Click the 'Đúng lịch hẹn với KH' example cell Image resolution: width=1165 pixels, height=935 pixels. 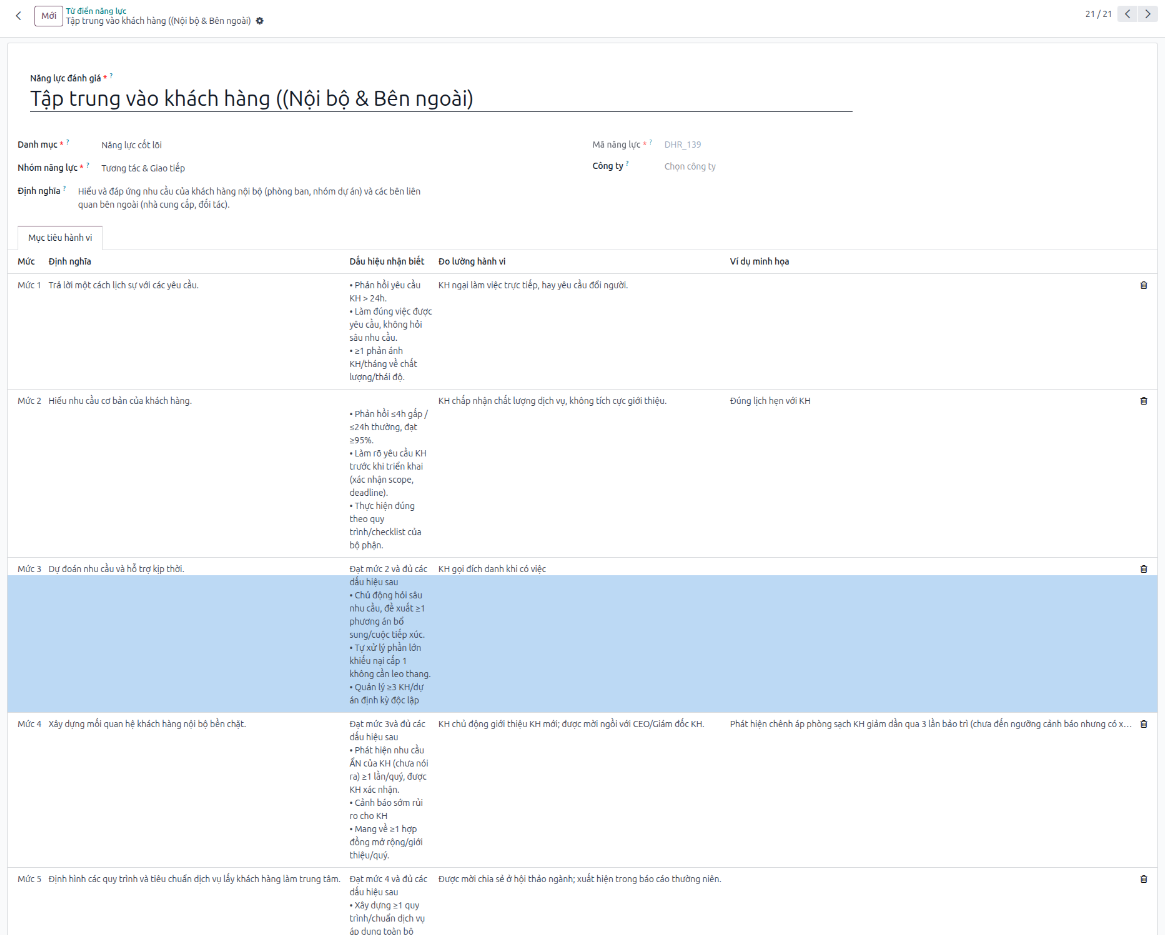tap(770, 401)
